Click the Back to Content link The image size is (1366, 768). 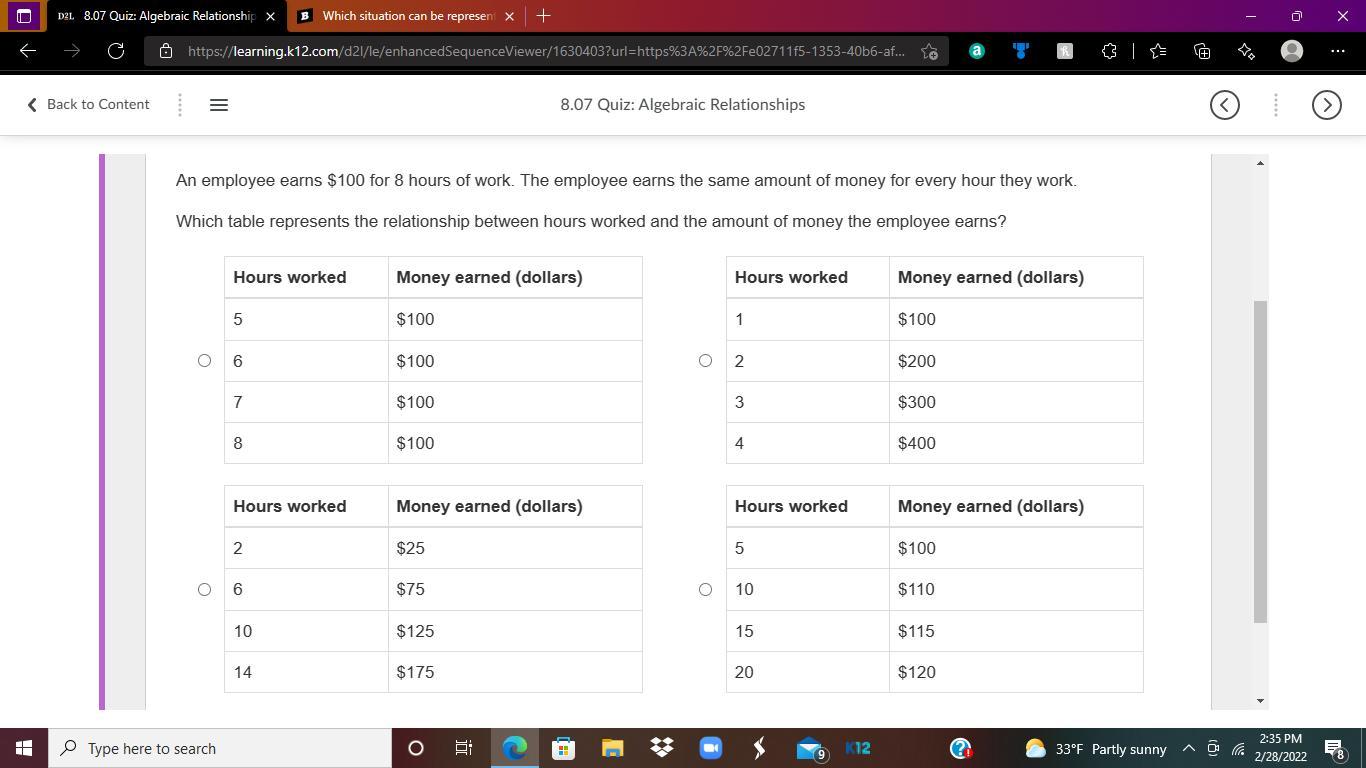pyautogui.click(x=88, y=105)
